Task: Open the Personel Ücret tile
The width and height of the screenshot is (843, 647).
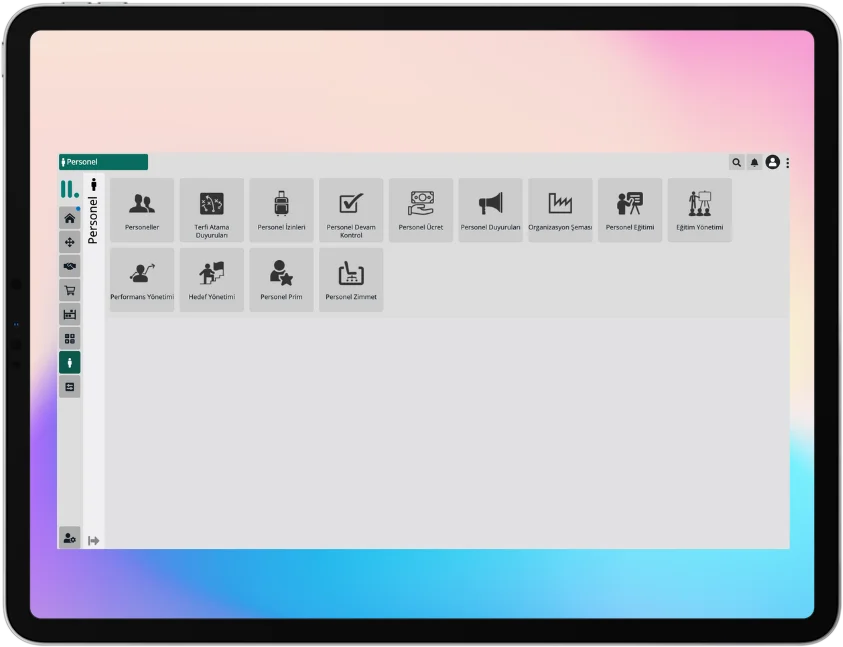Action: coord(421,210)
